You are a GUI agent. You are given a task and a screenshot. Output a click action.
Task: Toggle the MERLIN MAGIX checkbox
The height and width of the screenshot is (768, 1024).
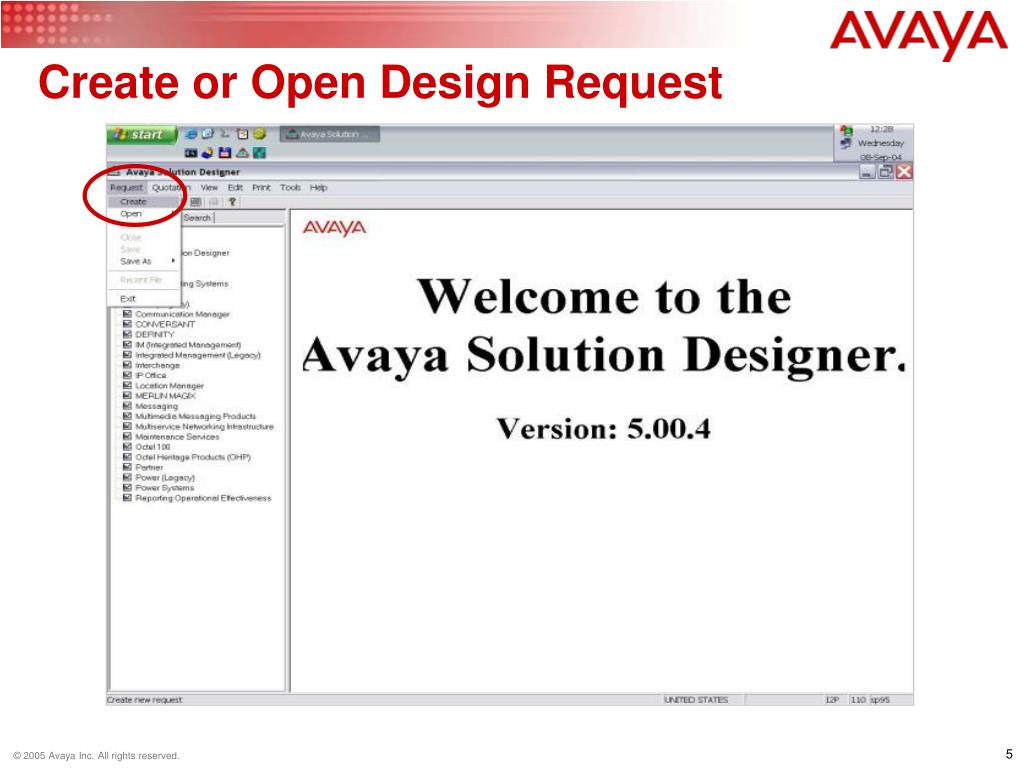click(127, 396)
